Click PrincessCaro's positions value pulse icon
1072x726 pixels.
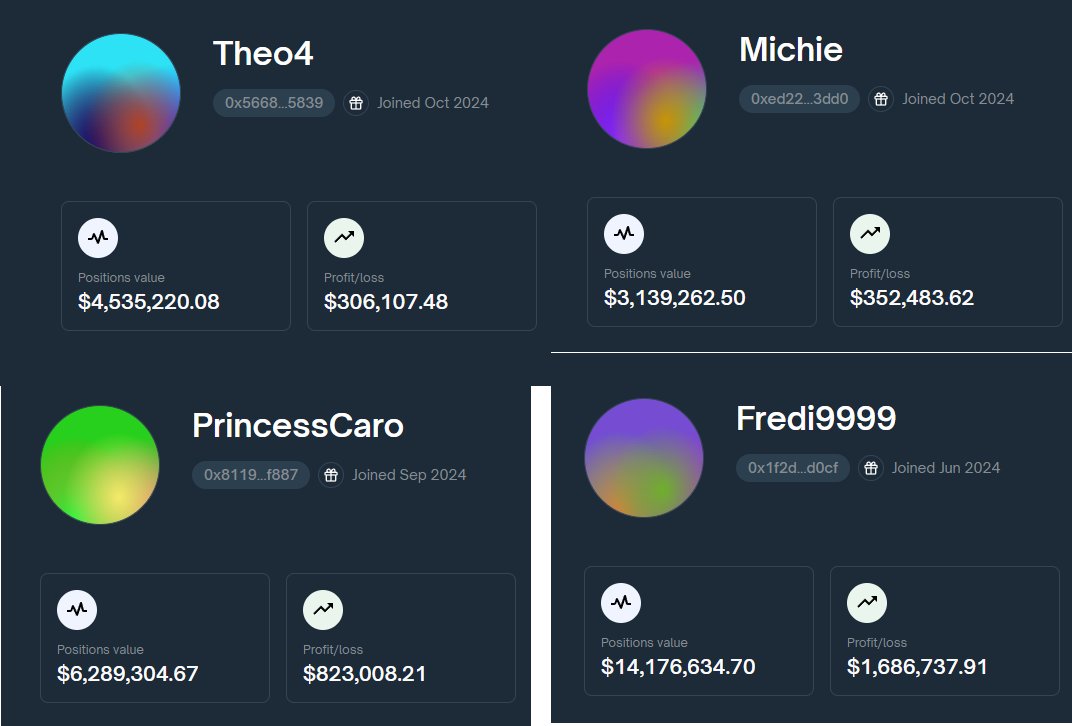(77, 610)
